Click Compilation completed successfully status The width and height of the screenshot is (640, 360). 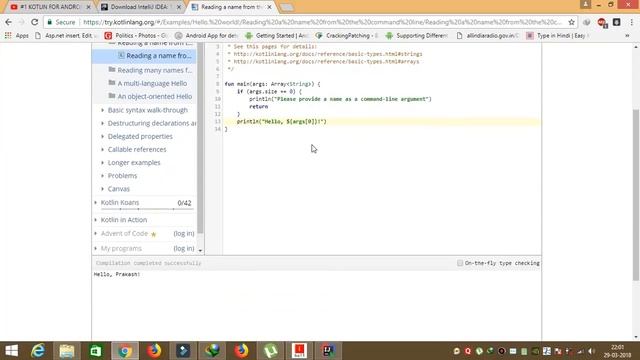[x=149, y=263]
